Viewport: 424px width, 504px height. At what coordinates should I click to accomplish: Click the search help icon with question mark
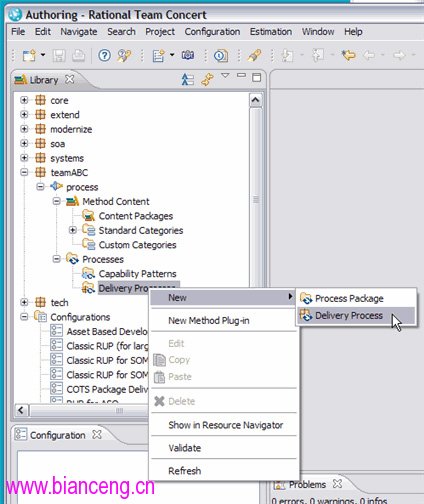pyautogui.click(x=124, y=55)
